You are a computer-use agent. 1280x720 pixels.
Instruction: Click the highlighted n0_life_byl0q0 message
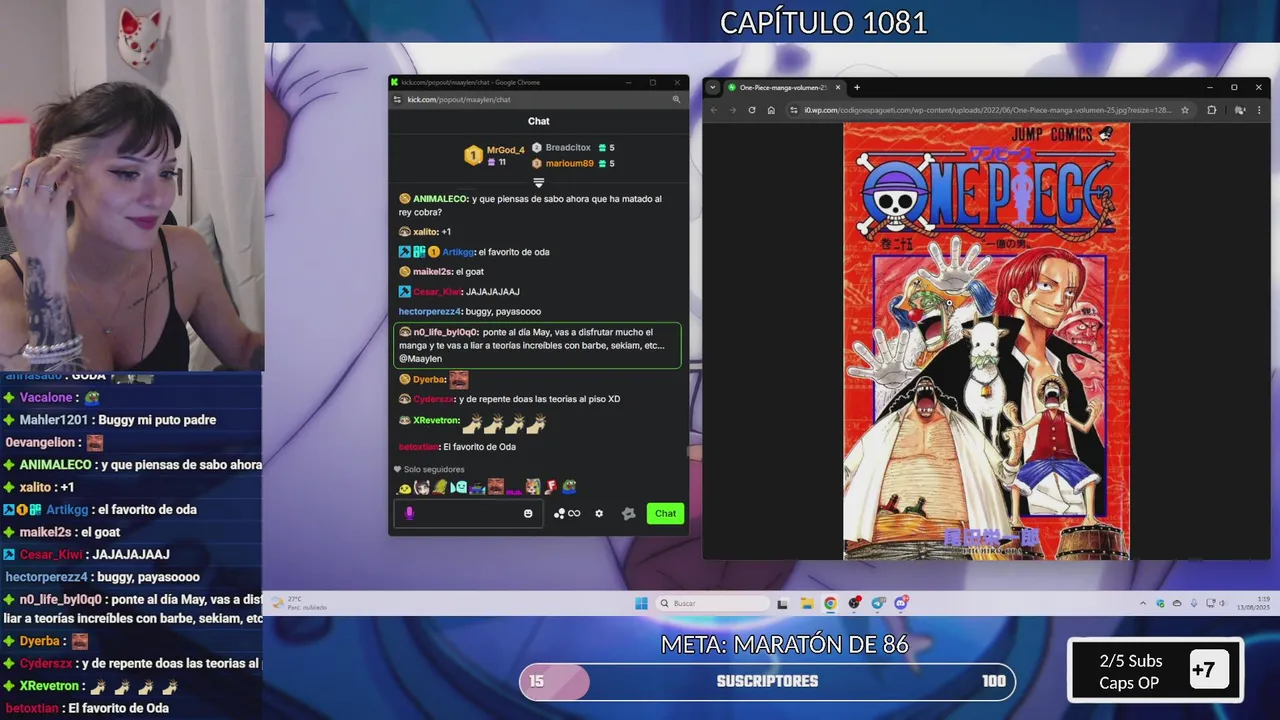538,345
